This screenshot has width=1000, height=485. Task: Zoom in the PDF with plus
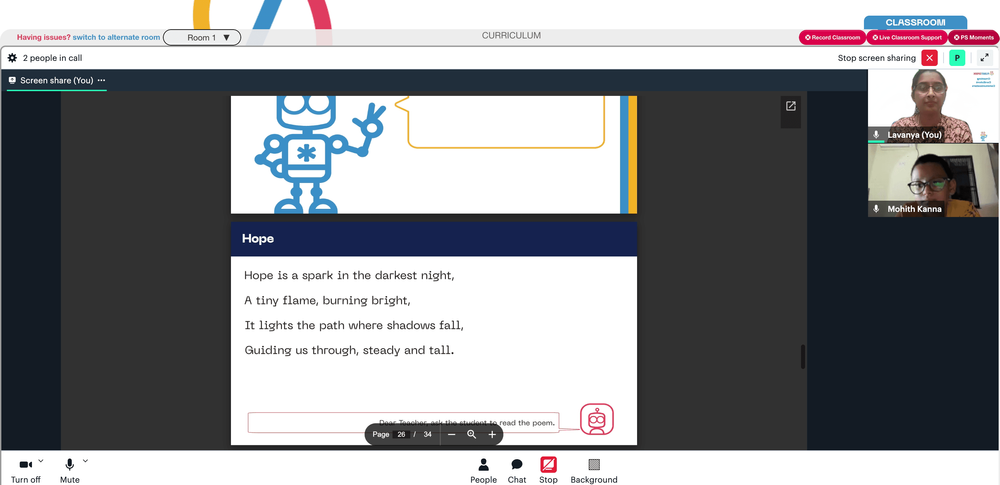click(492, 435)
